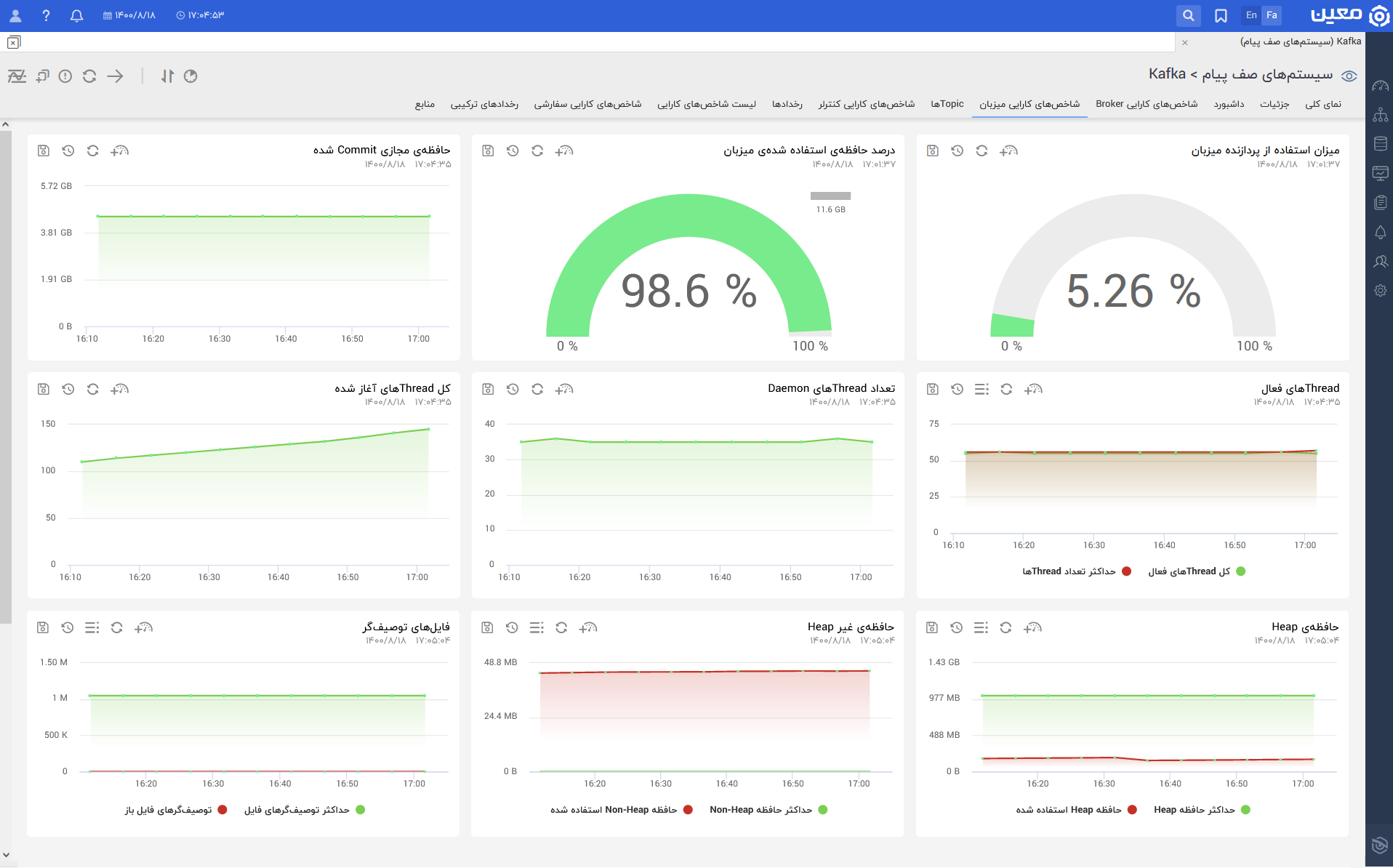
Task: Toggle حداکثر تعداد Threadها legend series
Action: (x=1077, y=571)
